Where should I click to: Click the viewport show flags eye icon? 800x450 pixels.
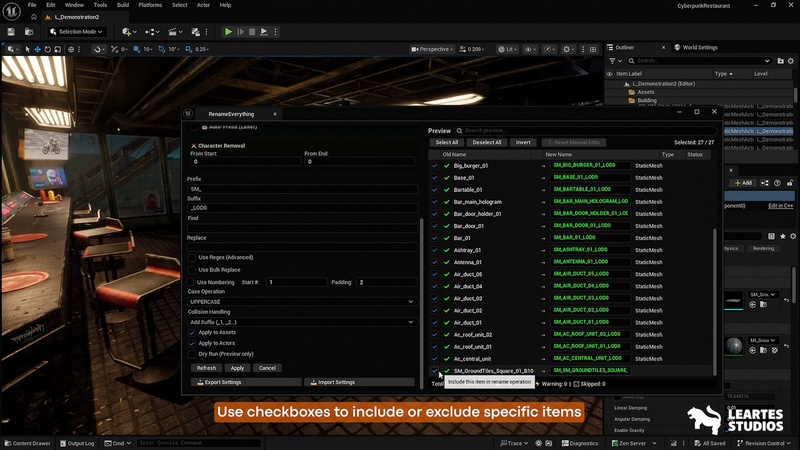[530, 49]
